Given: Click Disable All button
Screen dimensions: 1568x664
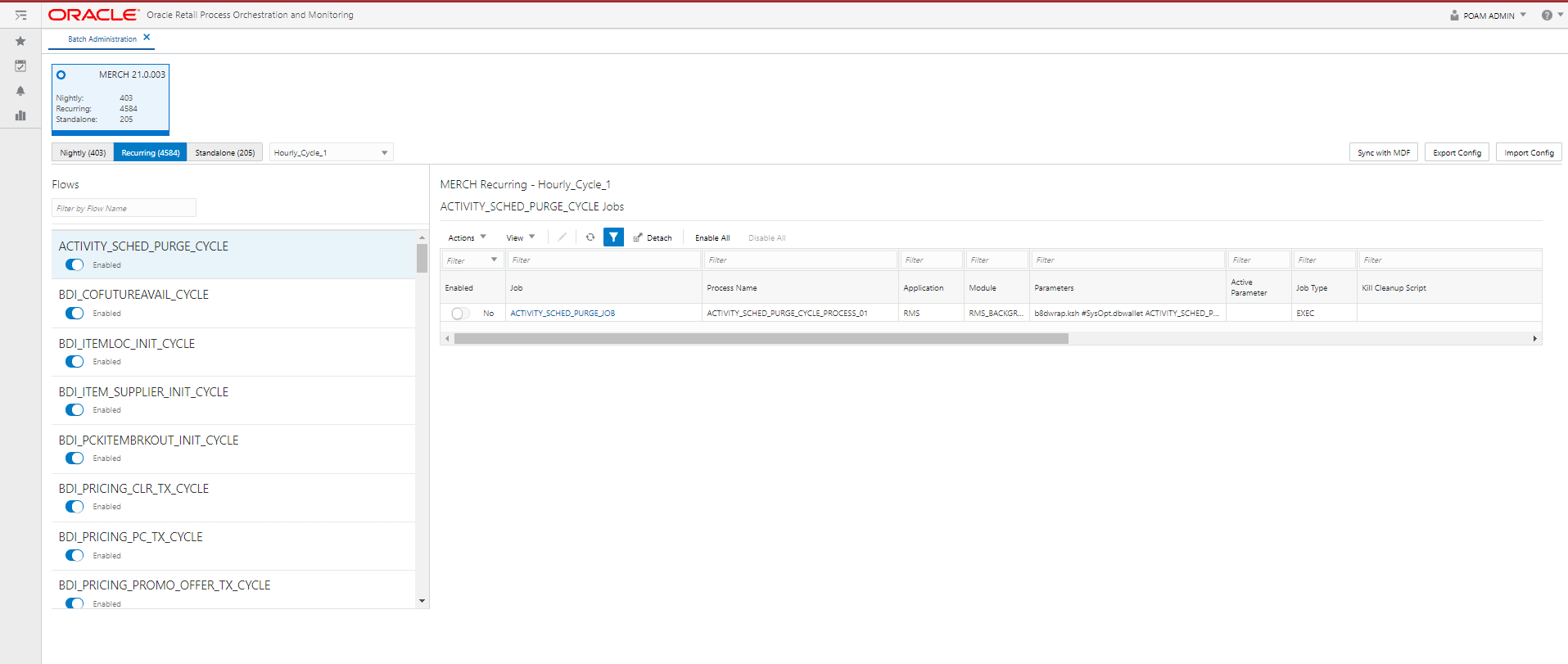Looking at the screenshot, I should pyautogui.click(x=766, y=238).
